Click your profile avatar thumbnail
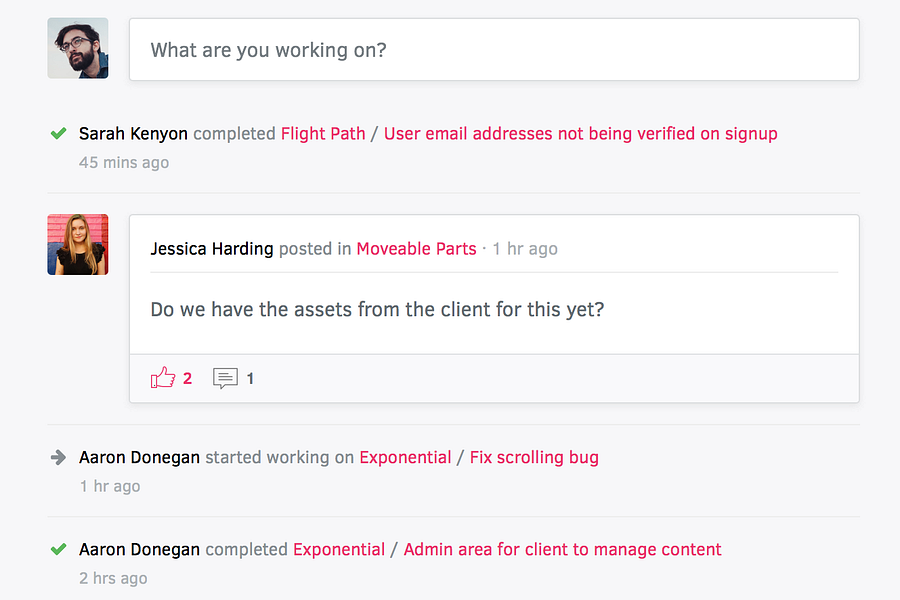 tap(78, 48)
